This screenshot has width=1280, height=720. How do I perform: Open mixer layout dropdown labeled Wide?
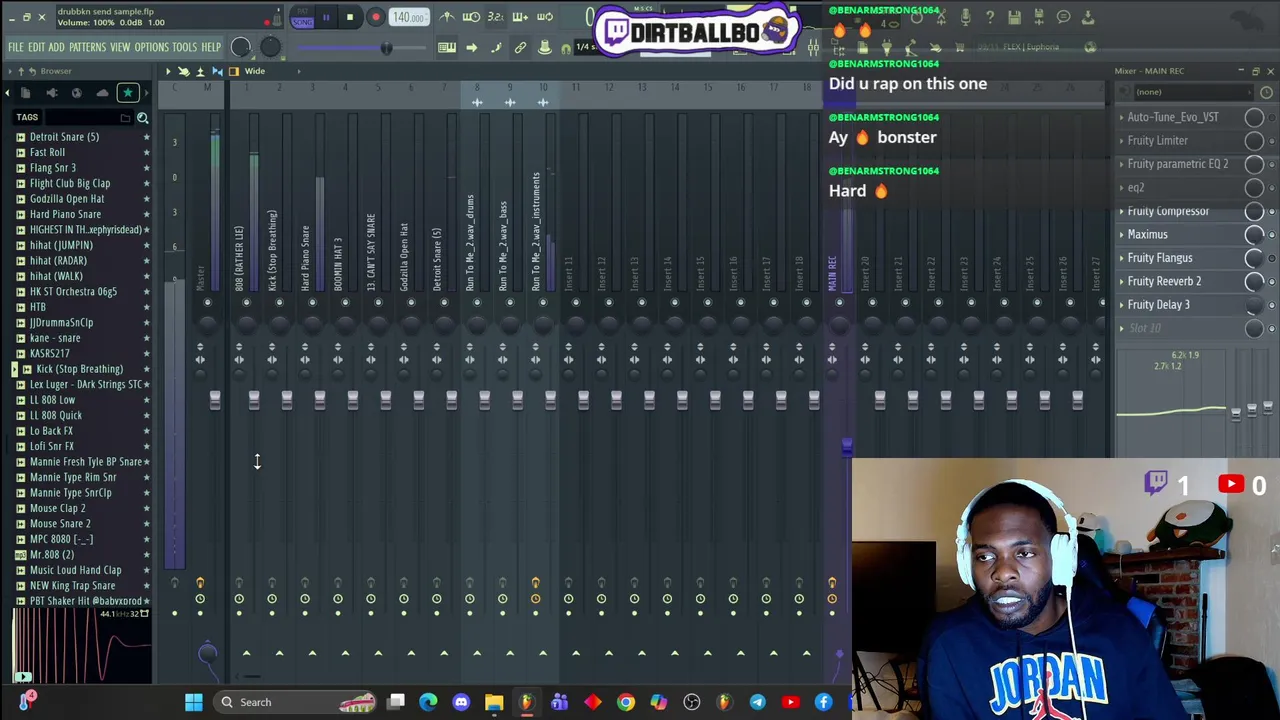pyautogui.click(x=255, y=71)
